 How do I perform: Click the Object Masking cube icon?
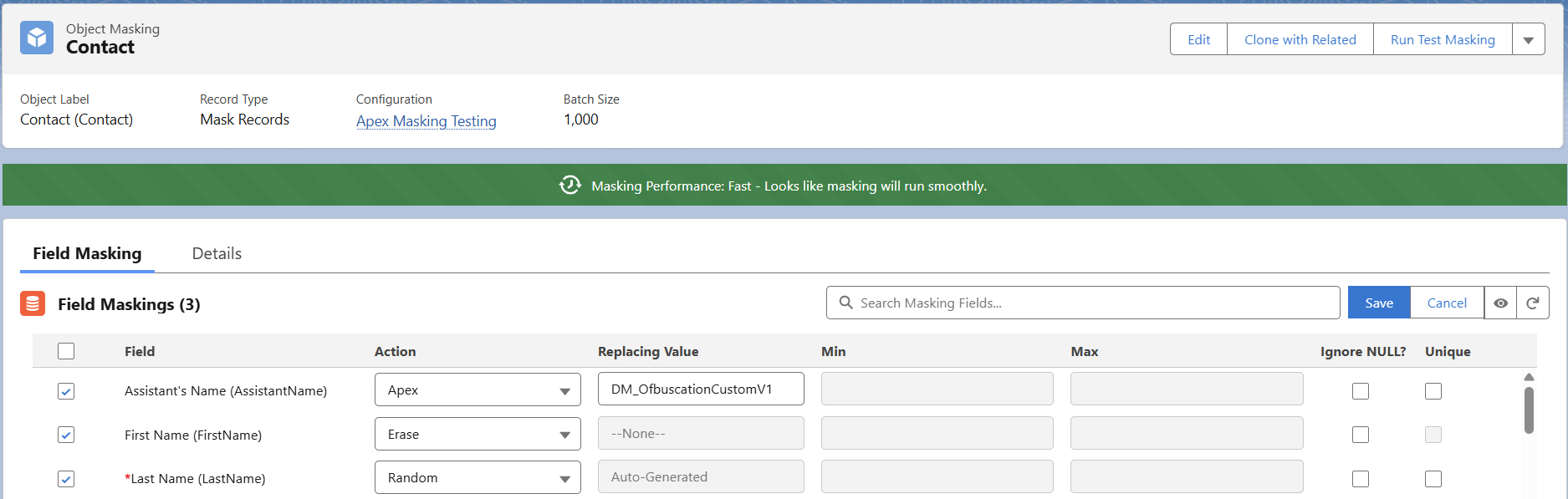(x=37, y=38)
